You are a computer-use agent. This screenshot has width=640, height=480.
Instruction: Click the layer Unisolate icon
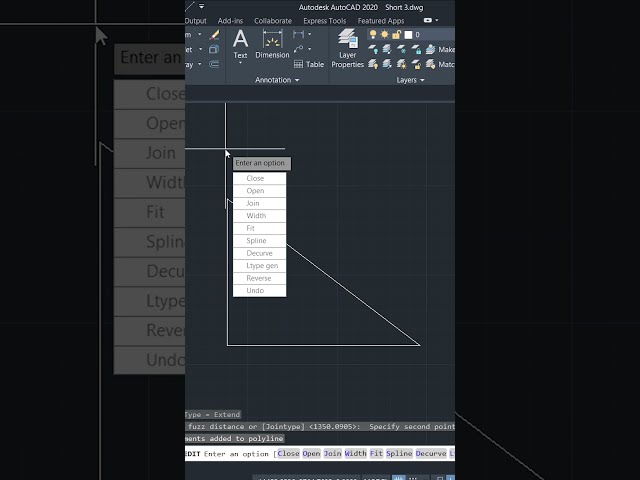pos(387,64)
